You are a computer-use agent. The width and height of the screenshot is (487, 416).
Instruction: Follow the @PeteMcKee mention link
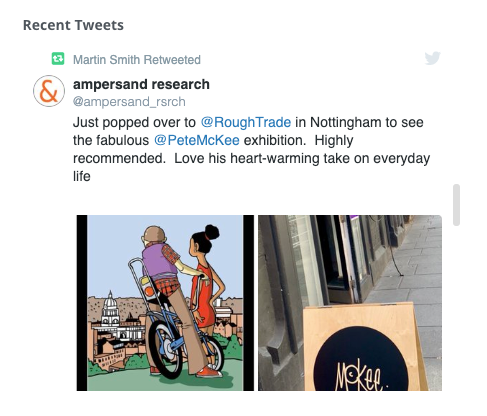point(197,140)
